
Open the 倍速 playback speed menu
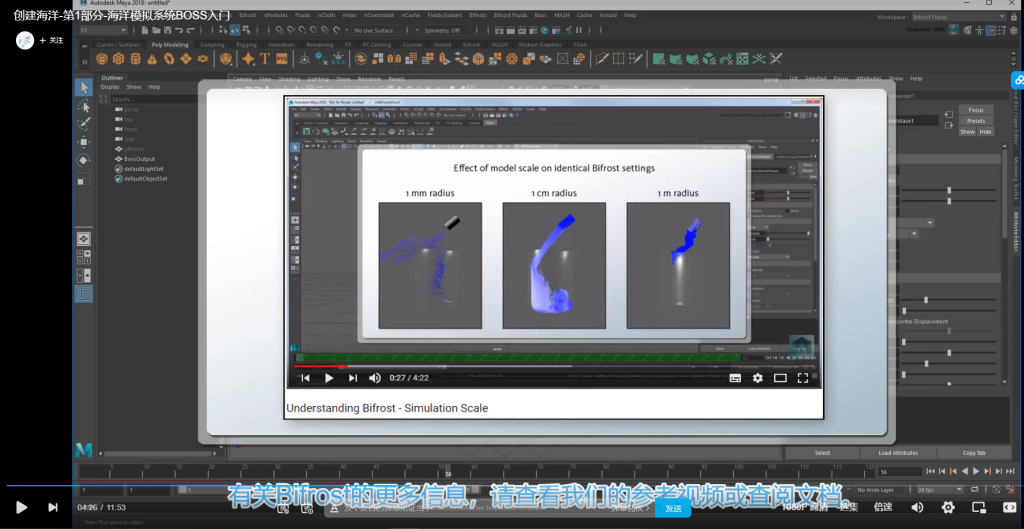883,507
